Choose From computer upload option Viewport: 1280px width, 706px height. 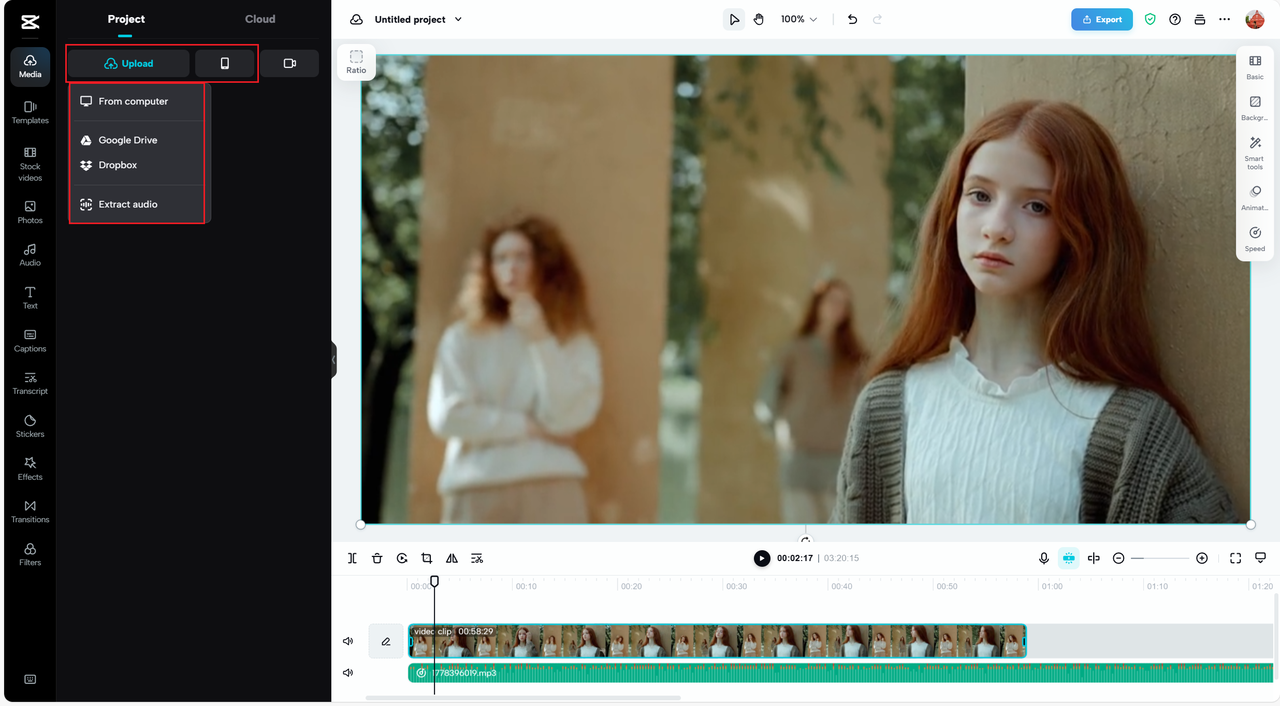coord(137,101)
